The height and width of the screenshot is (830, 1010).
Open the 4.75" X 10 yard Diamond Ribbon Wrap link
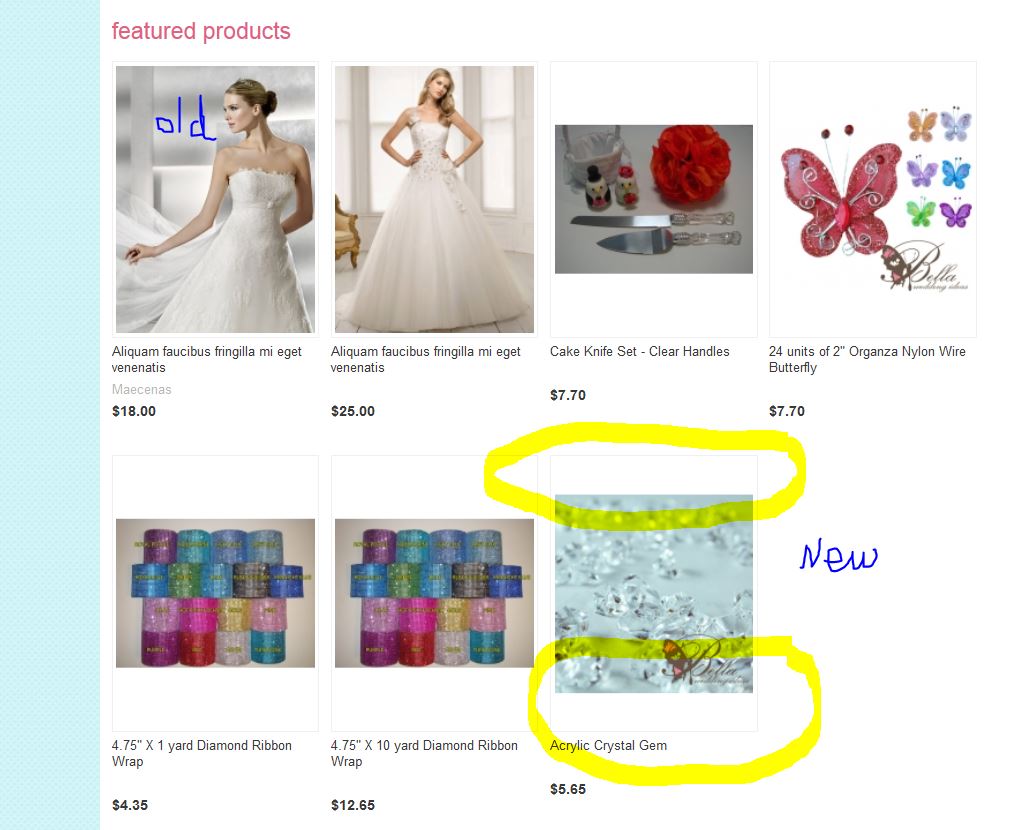(424, 753)
